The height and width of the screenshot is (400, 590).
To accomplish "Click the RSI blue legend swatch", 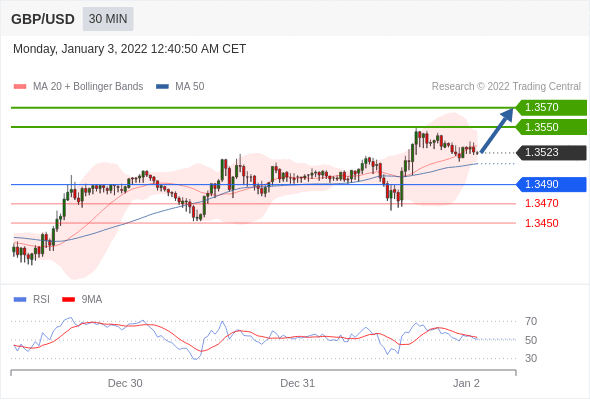I will pos(20,300).
